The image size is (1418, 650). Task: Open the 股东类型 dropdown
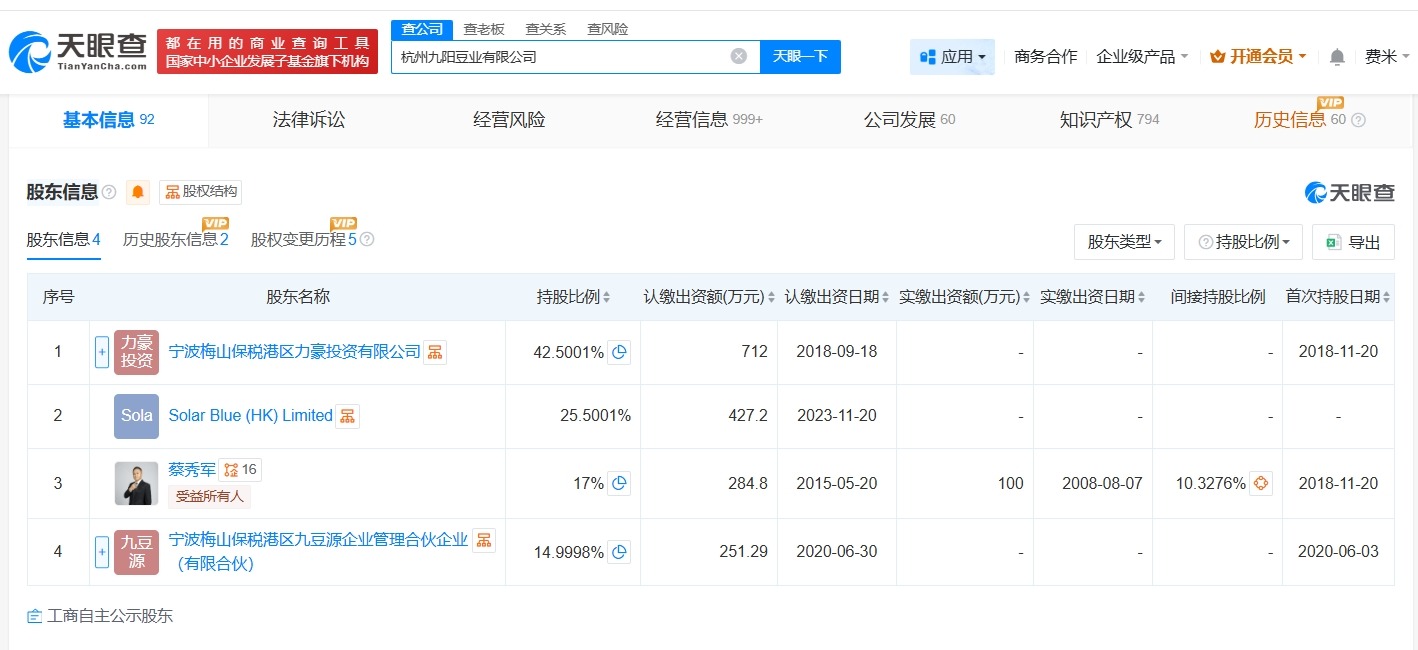point(1124,242)
